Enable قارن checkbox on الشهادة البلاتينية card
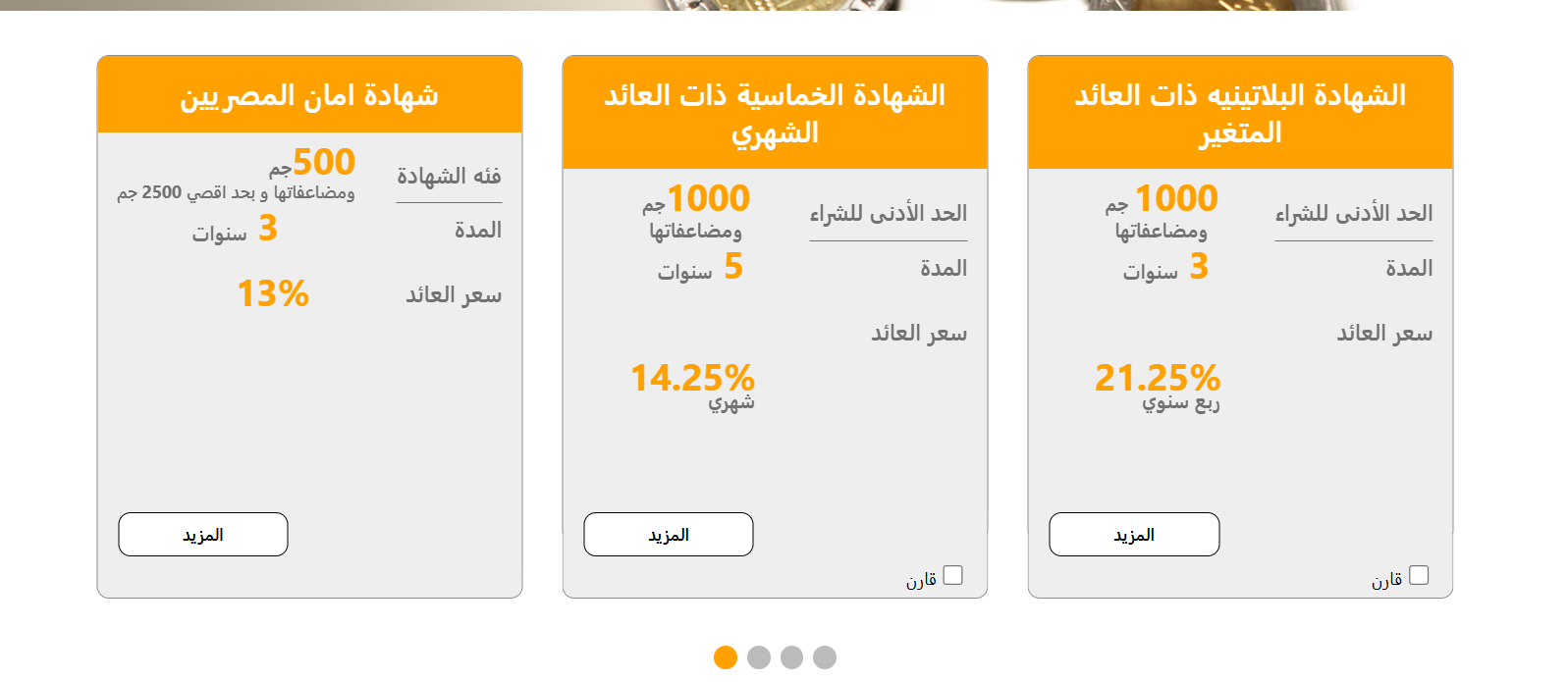Viewport: 1568px width, 682px height. coord(1418,575)
